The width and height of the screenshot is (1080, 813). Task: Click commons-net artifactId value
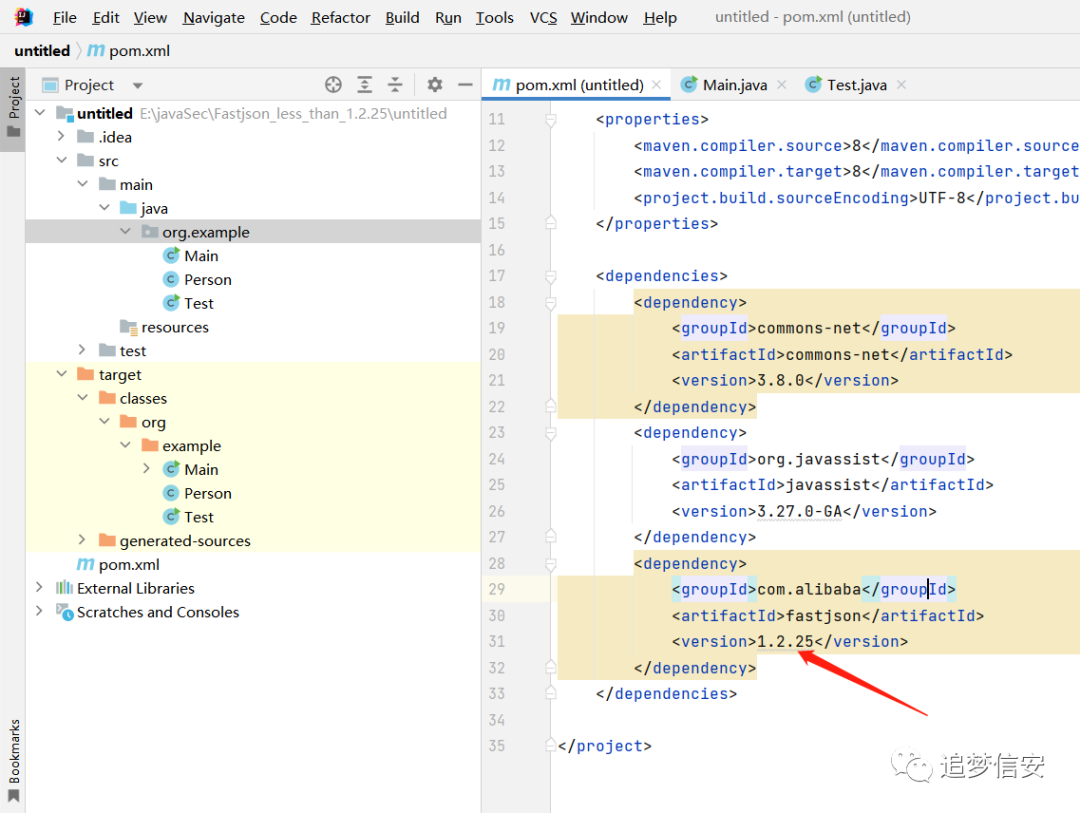pos(838,355)
